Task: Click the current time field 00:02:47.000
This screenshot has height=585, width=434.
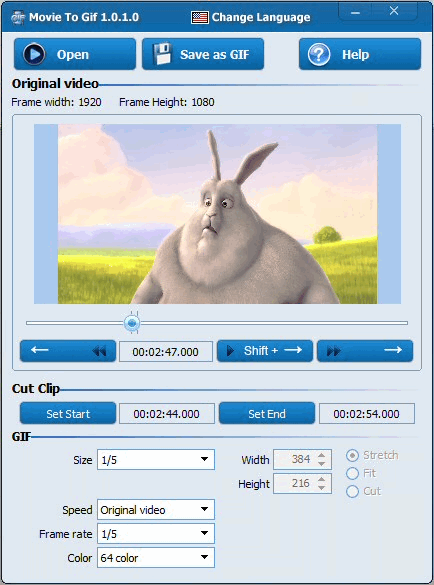Action: 166,351
